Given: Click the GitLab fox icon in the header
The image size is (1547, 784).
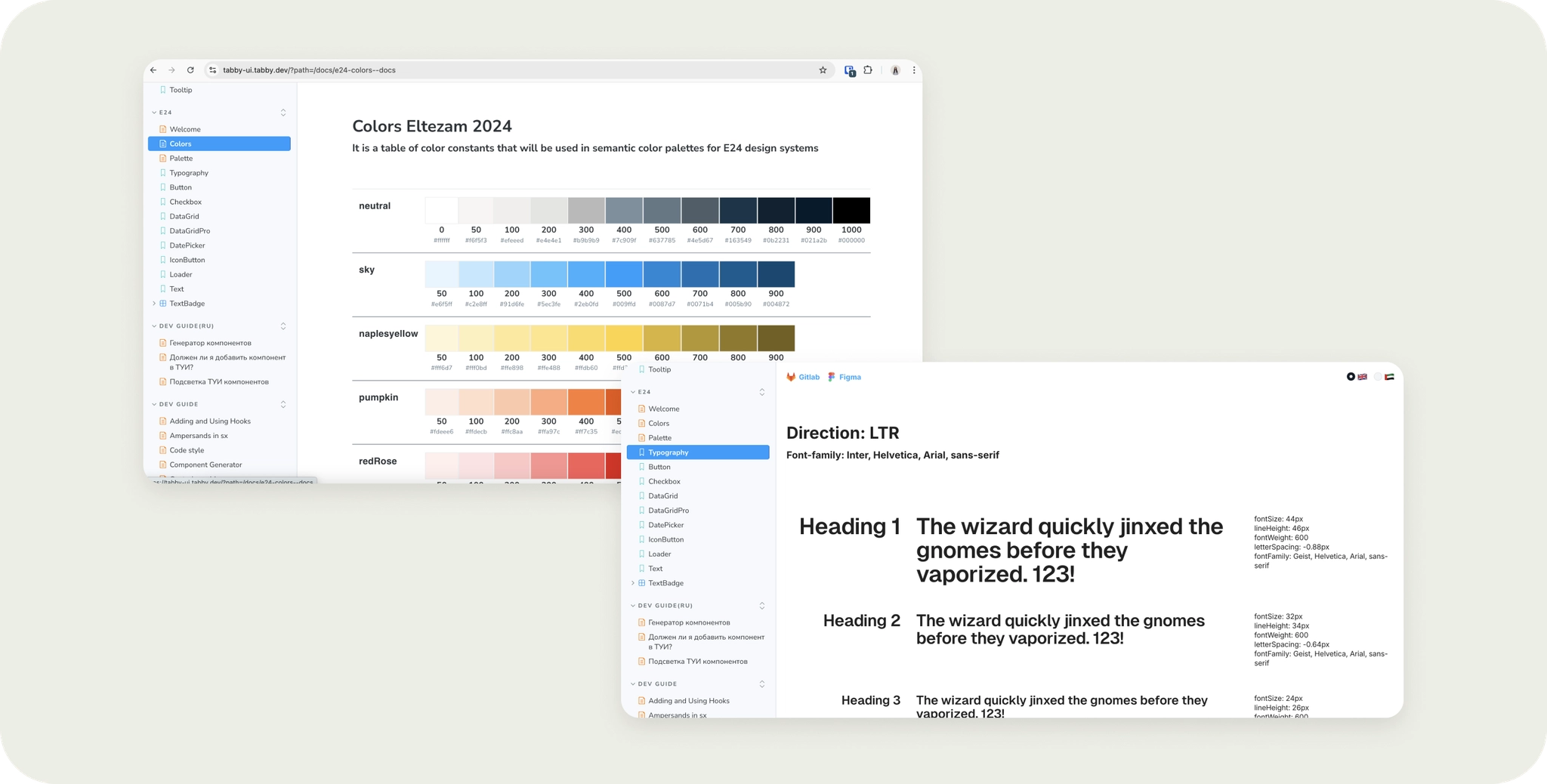Looking at the screenshot, I should tap(791, 377).
